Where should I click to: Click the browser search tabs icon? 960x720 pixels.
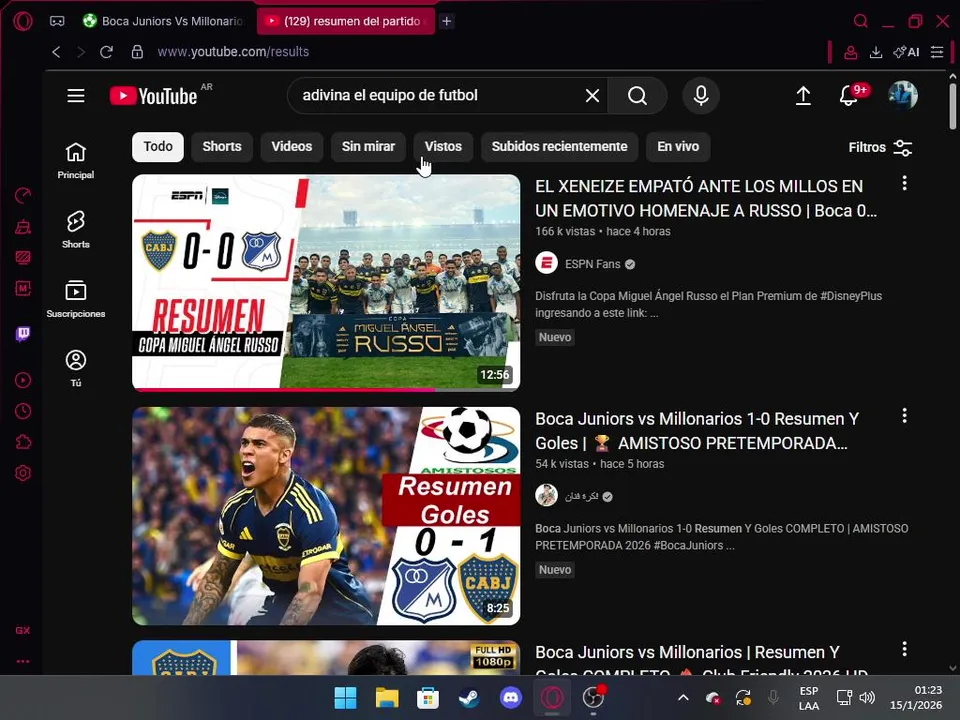861,21
